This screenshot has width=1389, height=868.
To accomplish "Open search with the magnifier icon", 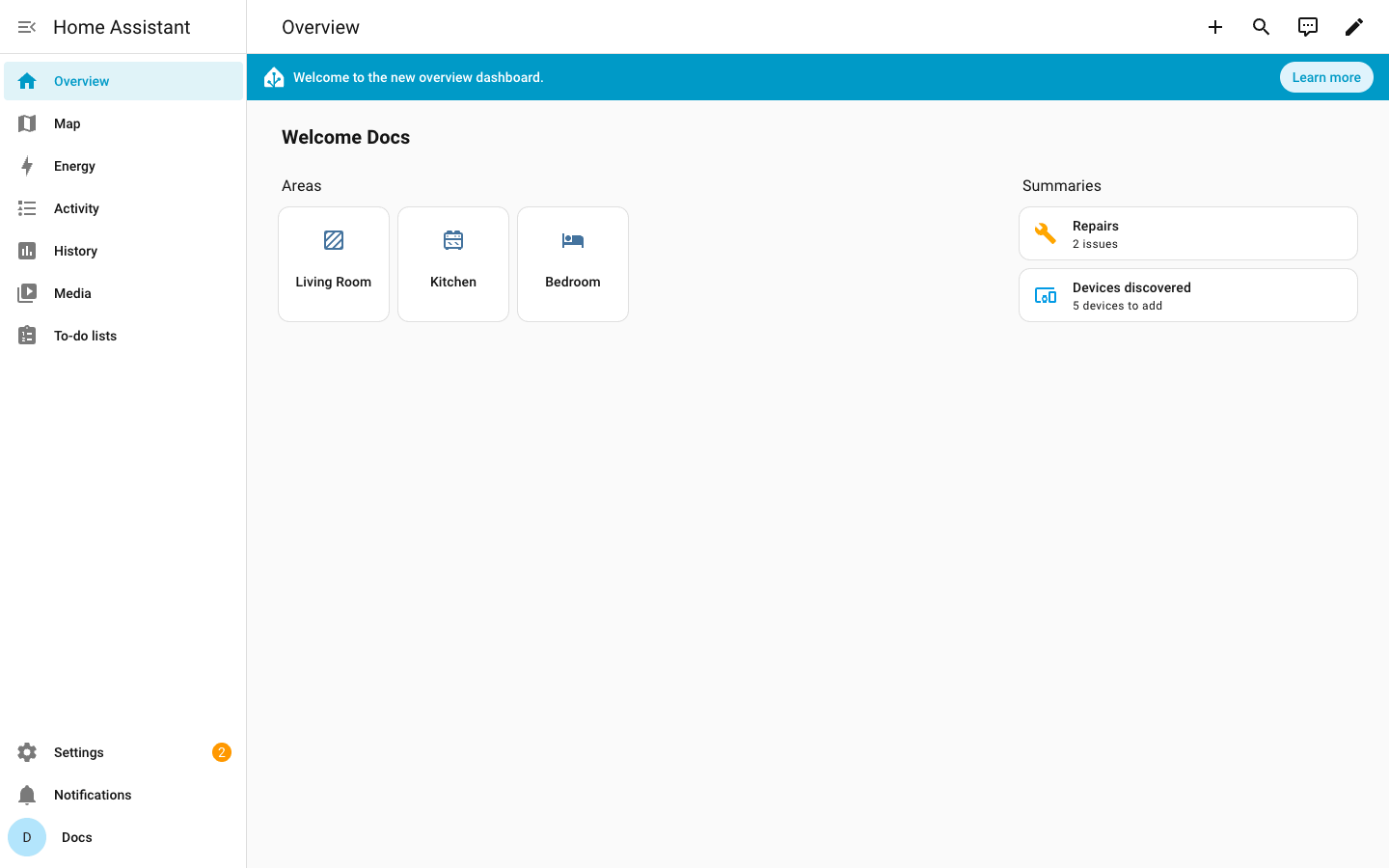I will [x=1262, y=27].
